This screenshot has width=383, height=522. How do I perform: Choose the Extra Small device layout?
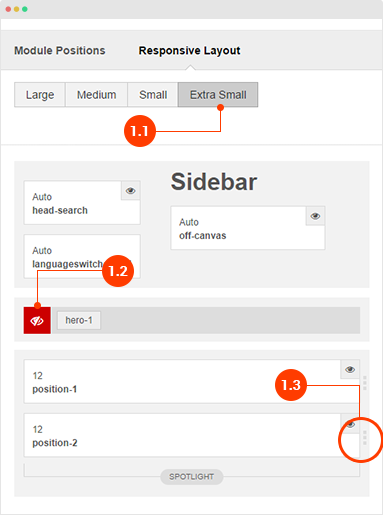pyautogui.click(x=218, y=95)
